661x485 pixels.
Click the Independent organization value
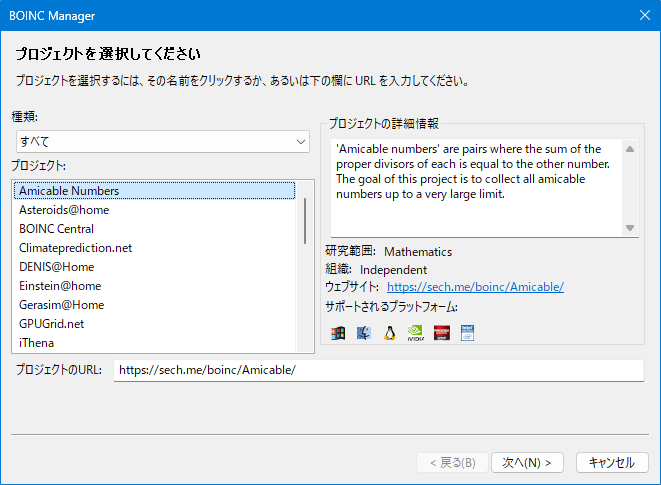click(x=393, y=270)
